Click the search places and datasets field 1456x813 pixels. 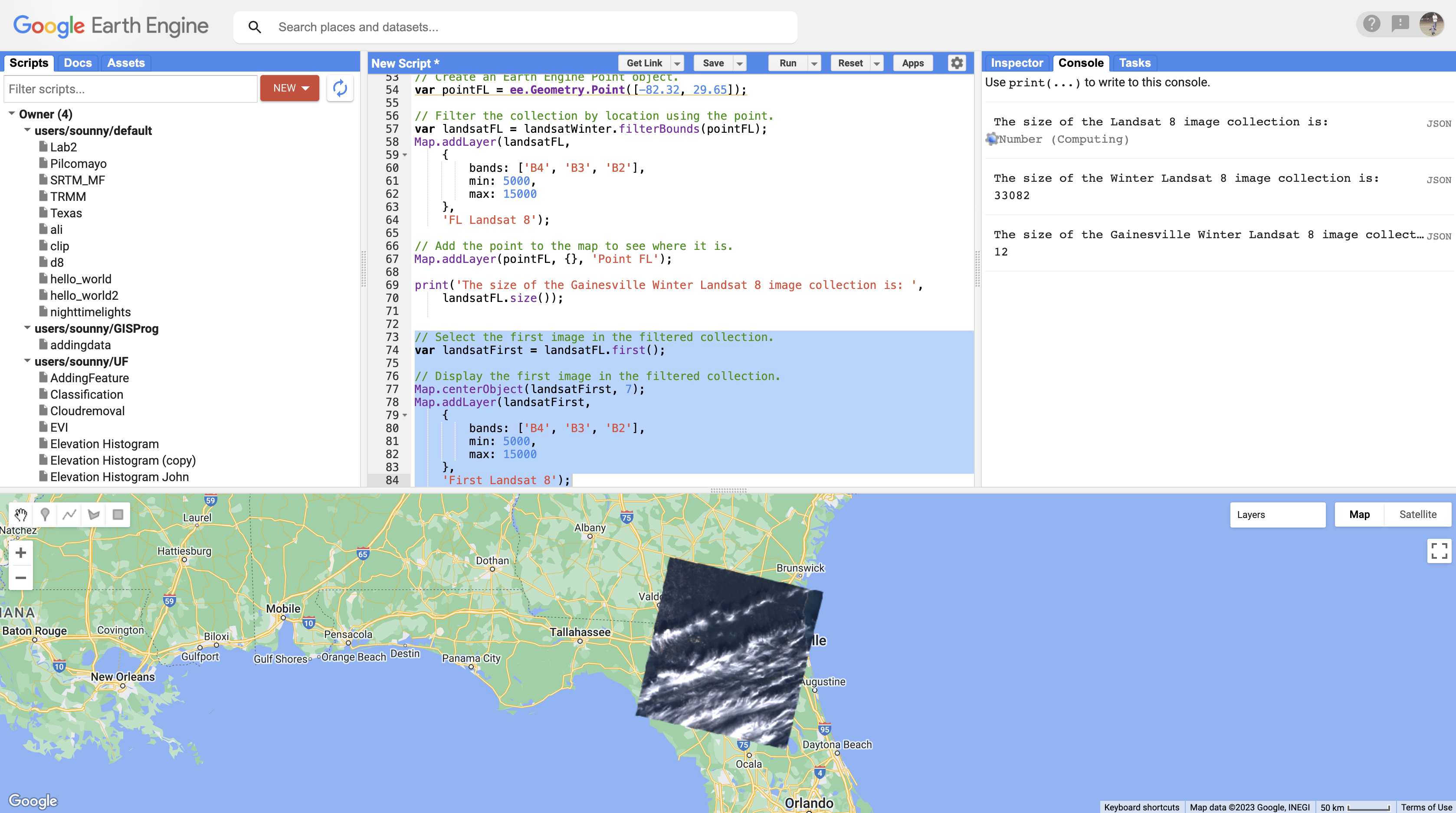pos(531,27)
